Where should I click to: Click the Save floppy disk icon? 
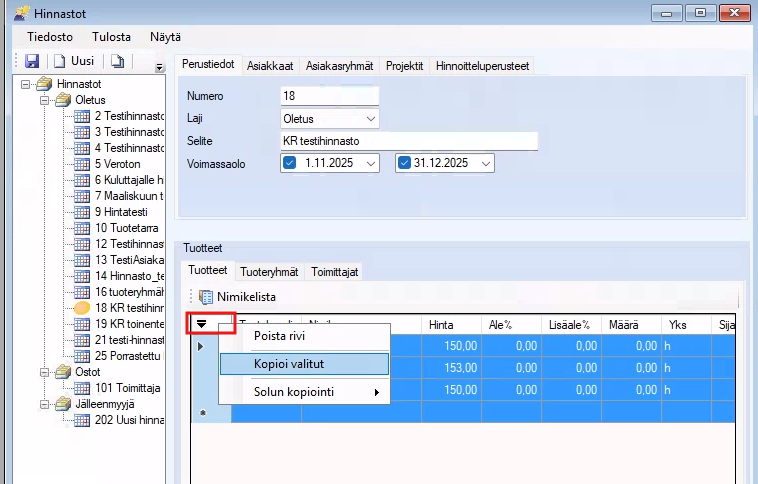(x=31, y=62)
